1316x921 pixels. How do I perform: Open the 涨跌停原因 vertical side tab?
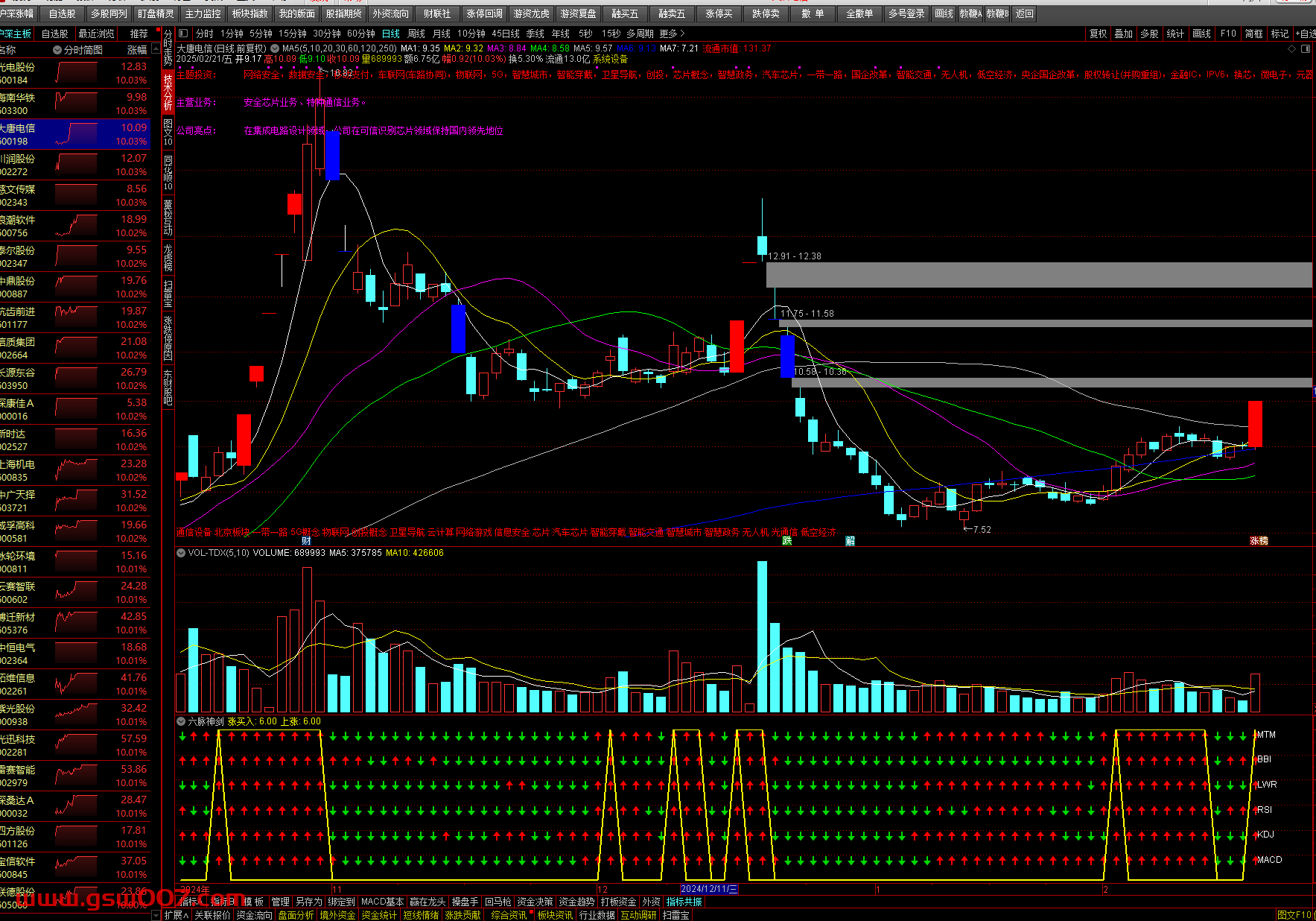[x=168, y=338]
